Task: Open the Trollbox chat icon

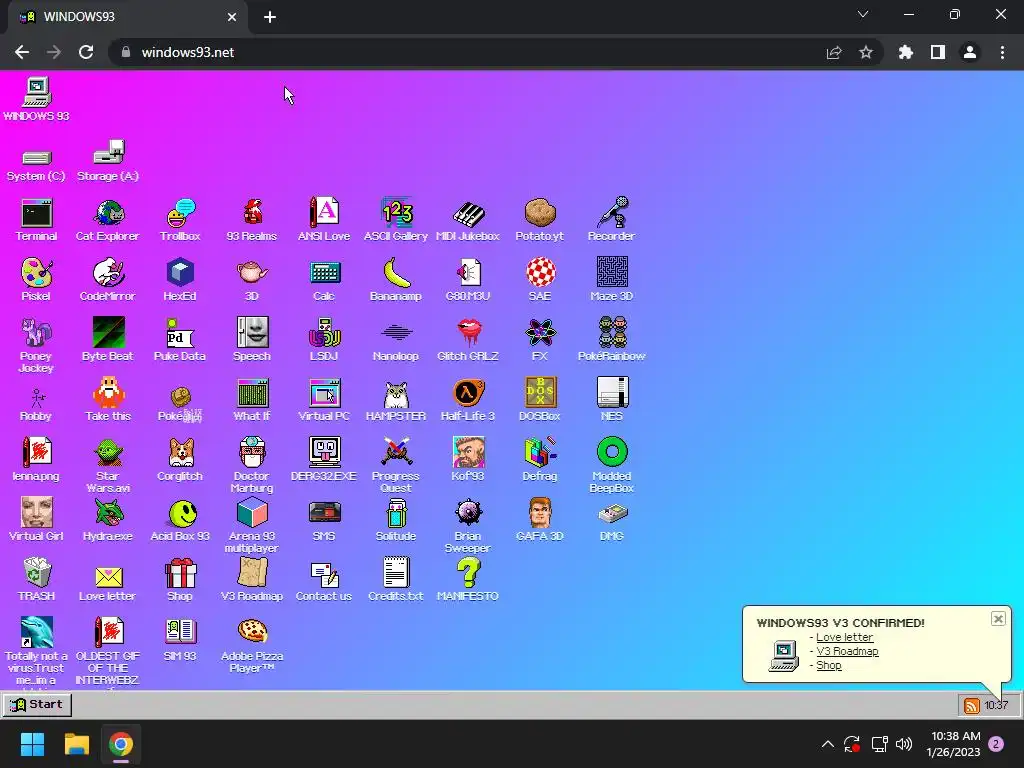Action: point(180,220)
